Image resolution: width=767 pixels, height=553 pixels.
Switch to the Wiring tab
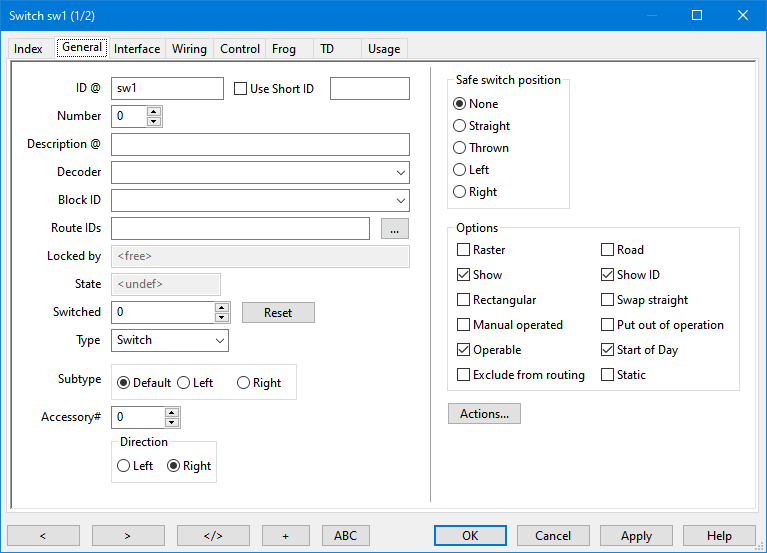(x=189, y=49)
